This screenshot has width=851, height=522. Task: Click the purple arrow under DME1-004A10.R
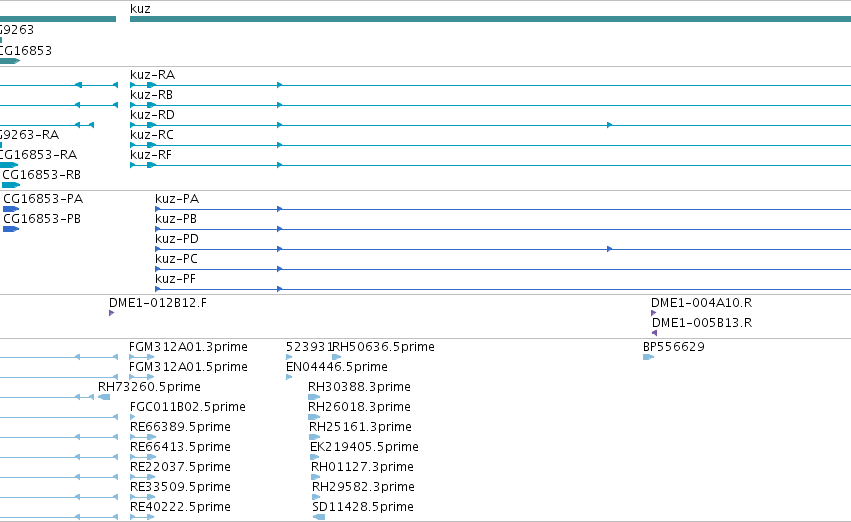pyautogui.click(x=653, y=313)
